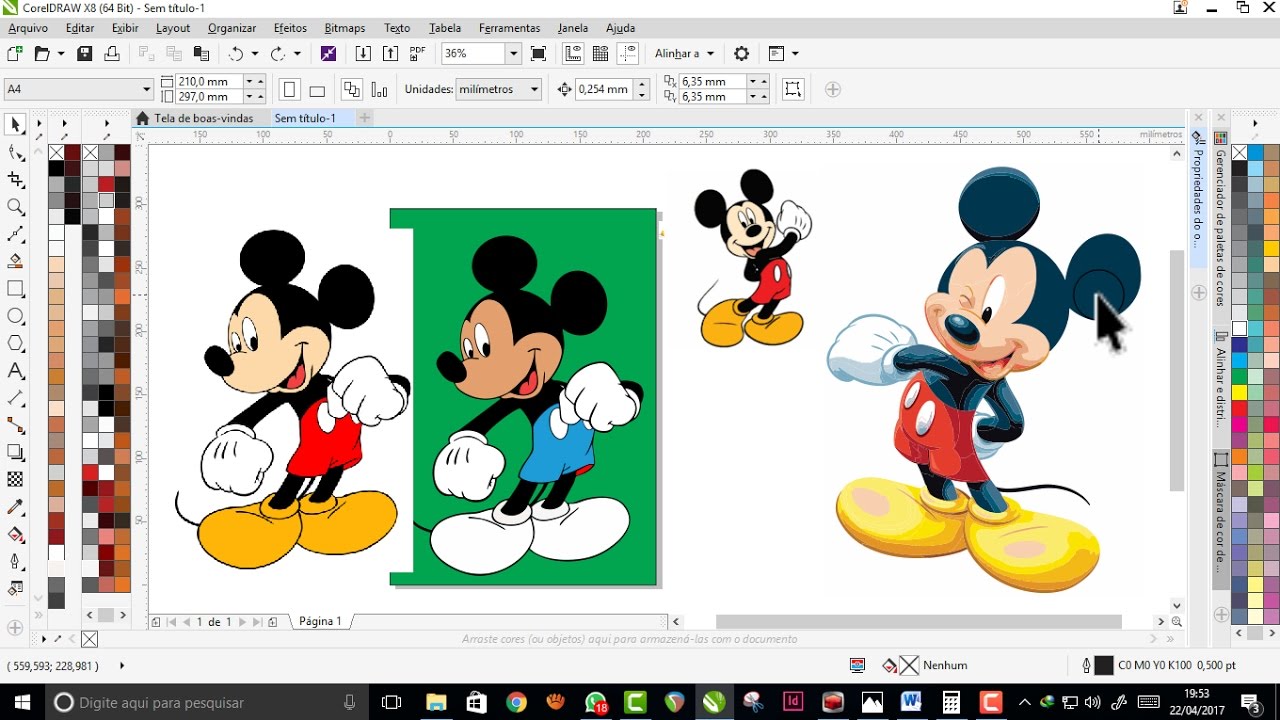Select the Rectangle tool
This screenshot has width=1280, height=720.
tap(15, 289)
